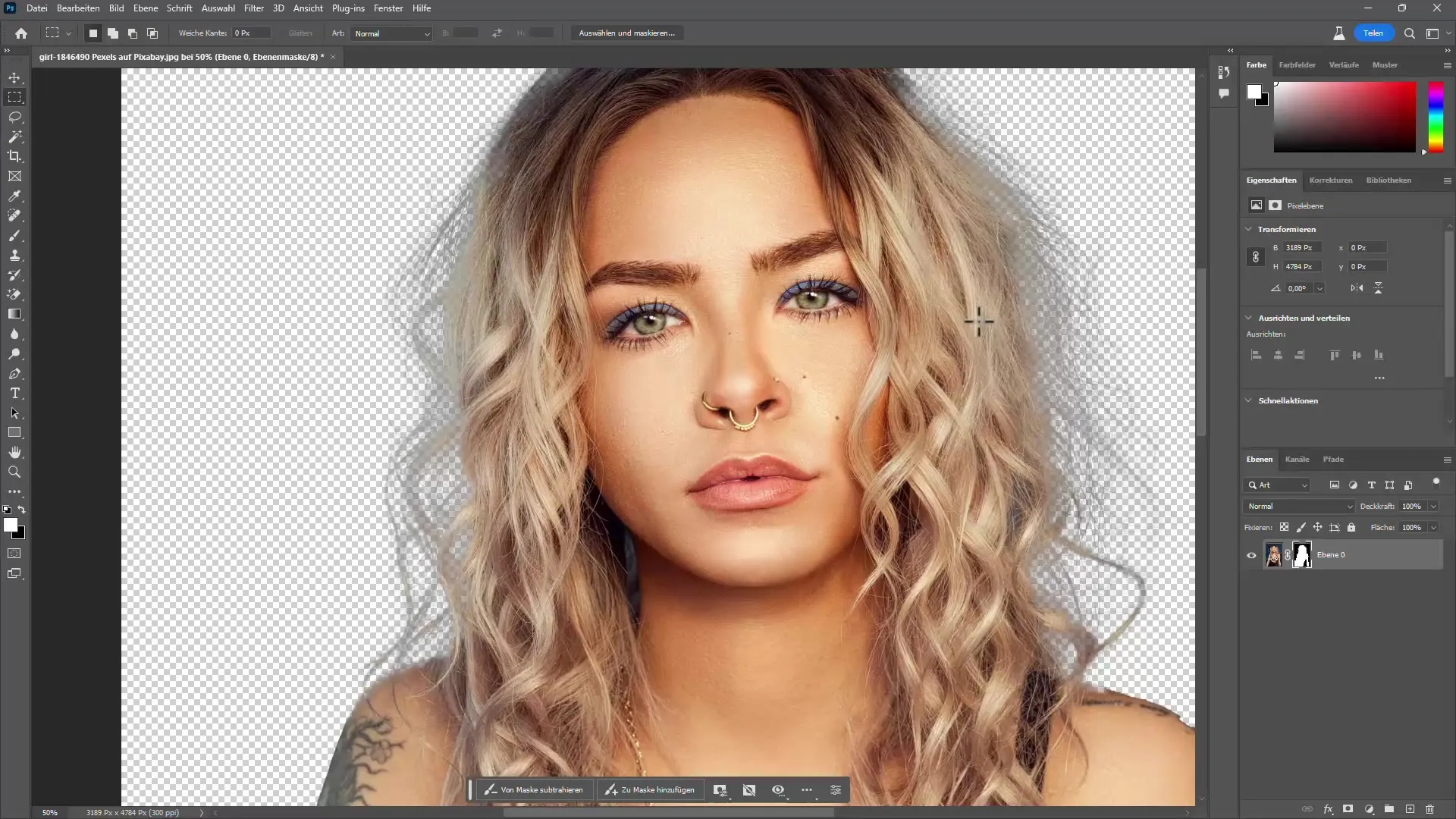This screenshot has height=819, width=1456.
Task: Click Zu Maske hinzufügen button
Action: pos(651,789)
